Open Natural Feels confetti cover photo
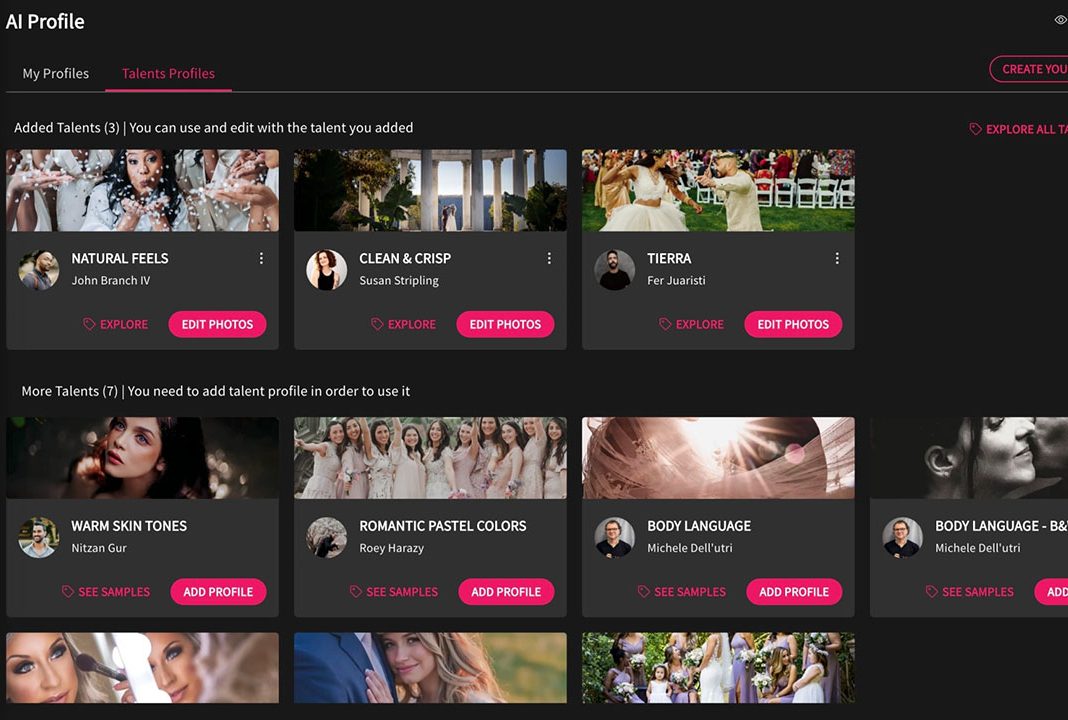The image size is (1068, 720). pyautogui.click(x=142, y=191)
